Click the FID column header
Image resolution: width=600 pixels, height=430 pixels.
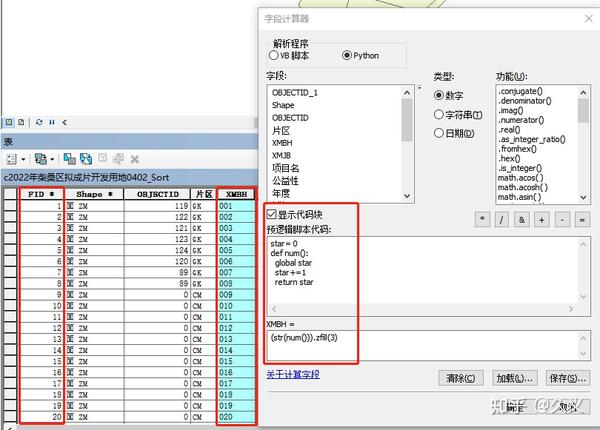(x=41, y=194)
